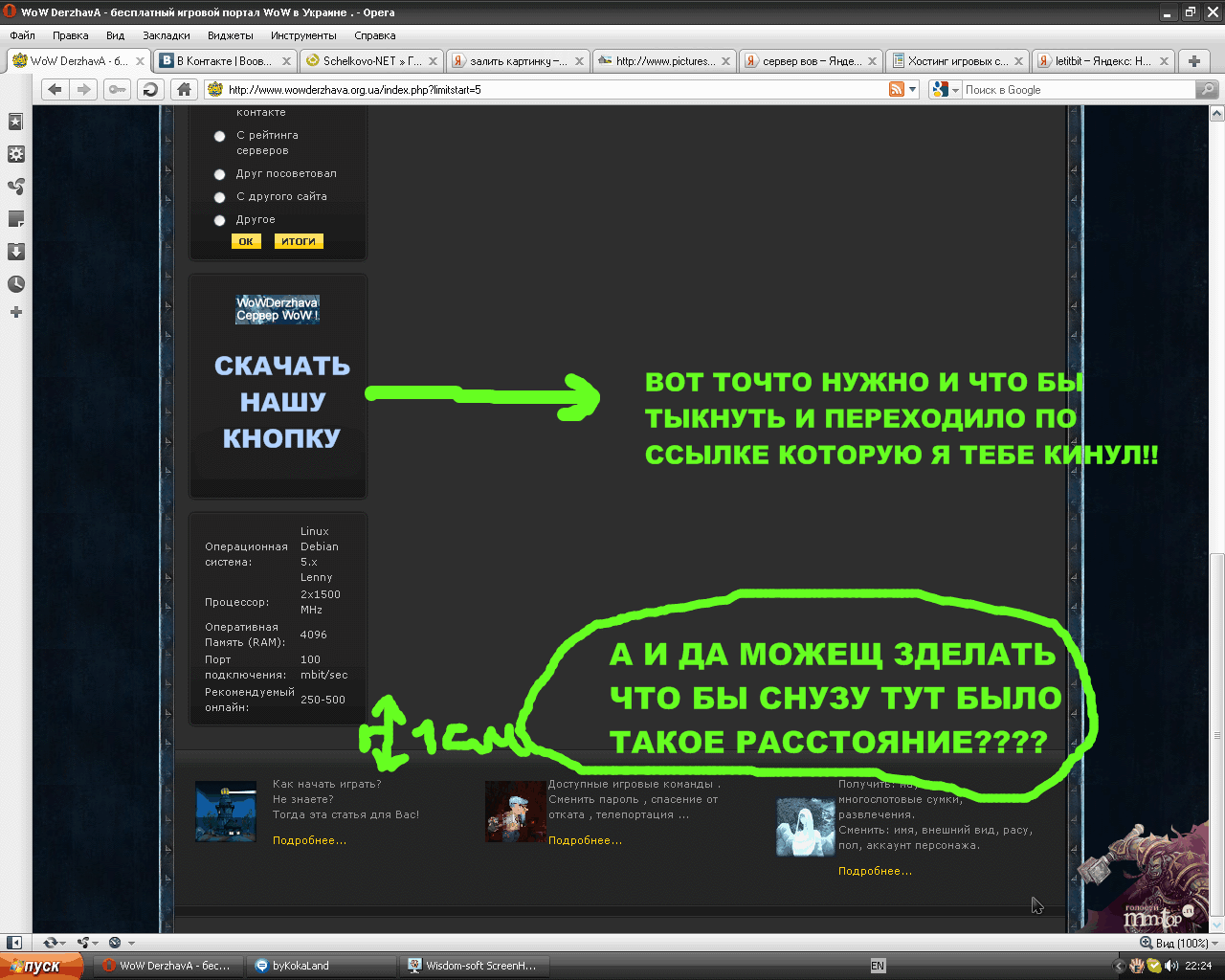Submit the poll with the OK button
The width and height of the screenshot is (1225, 980).
pyautogui.click(x=246, y=241)
